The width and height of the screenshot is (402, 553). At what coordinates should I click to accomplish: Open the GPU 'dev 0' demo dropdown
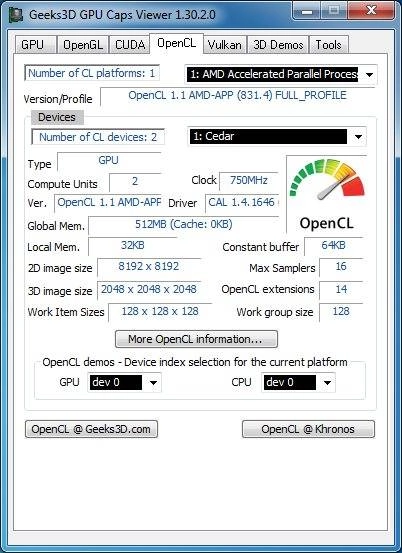pos(124,382)
